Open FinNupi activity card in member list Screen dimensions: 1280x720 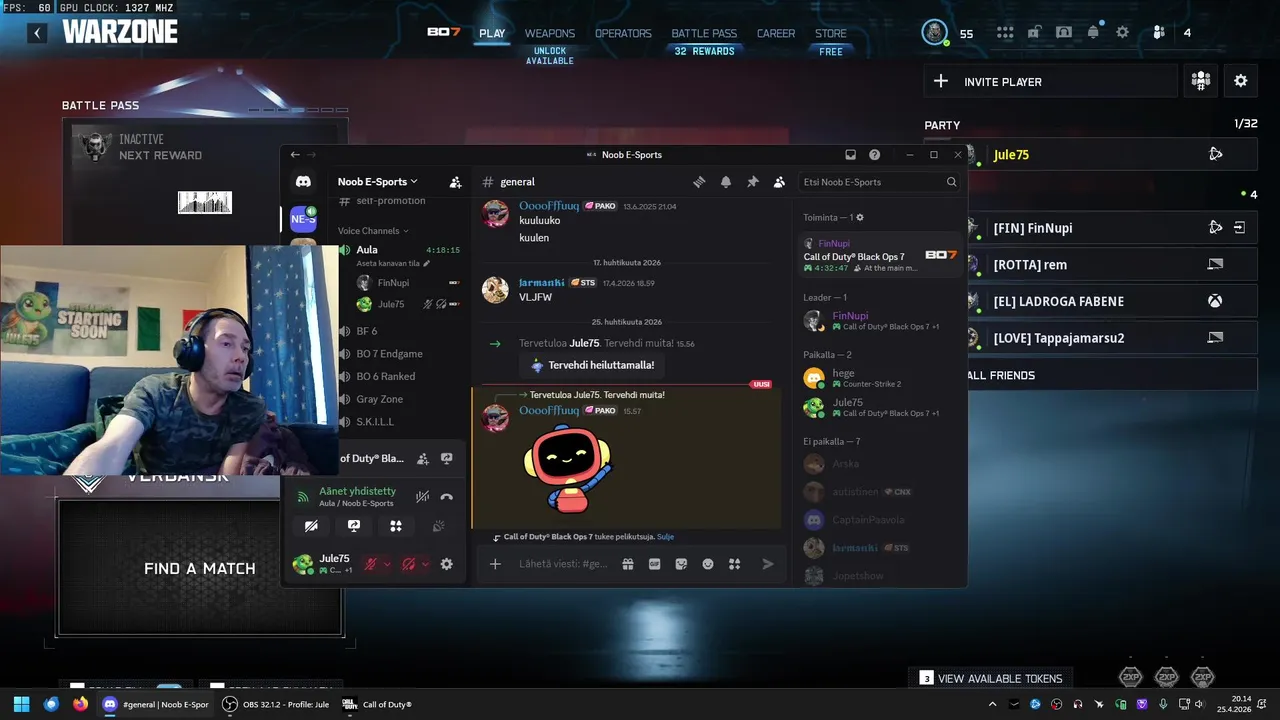click(x=880, y=256)
